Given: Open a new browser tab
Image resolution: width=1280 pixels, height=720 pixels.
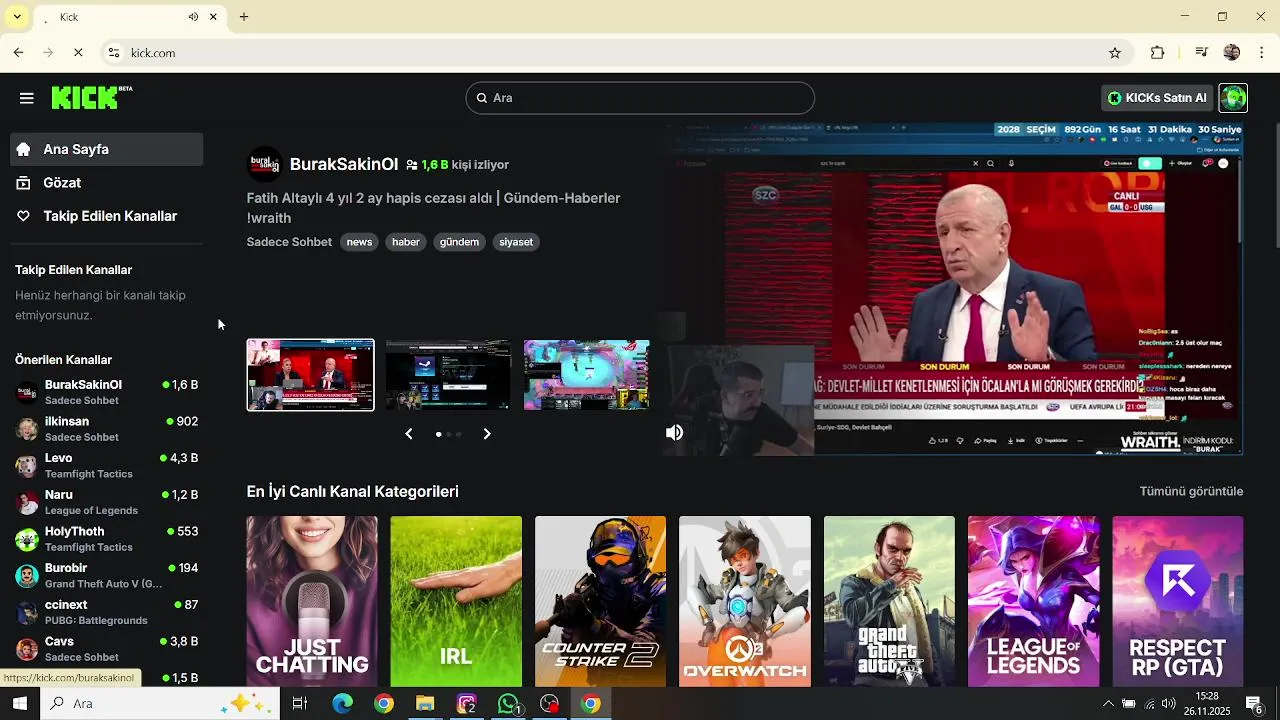Looking at the screenshot, I should (244, 17).
